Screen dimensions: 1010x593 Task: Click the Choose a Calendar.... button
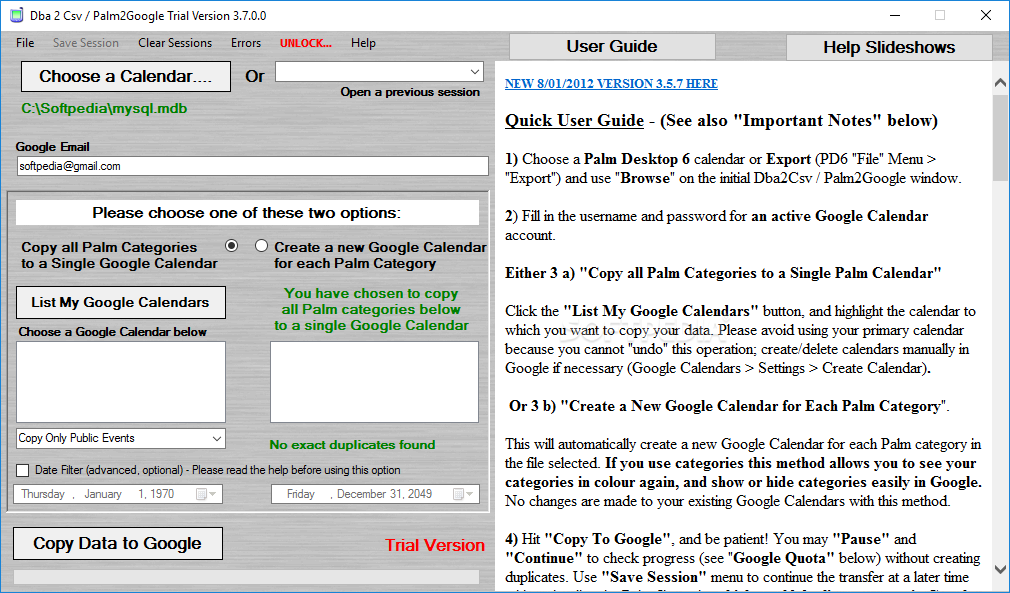pyautogui.click(x=126, y=77)
